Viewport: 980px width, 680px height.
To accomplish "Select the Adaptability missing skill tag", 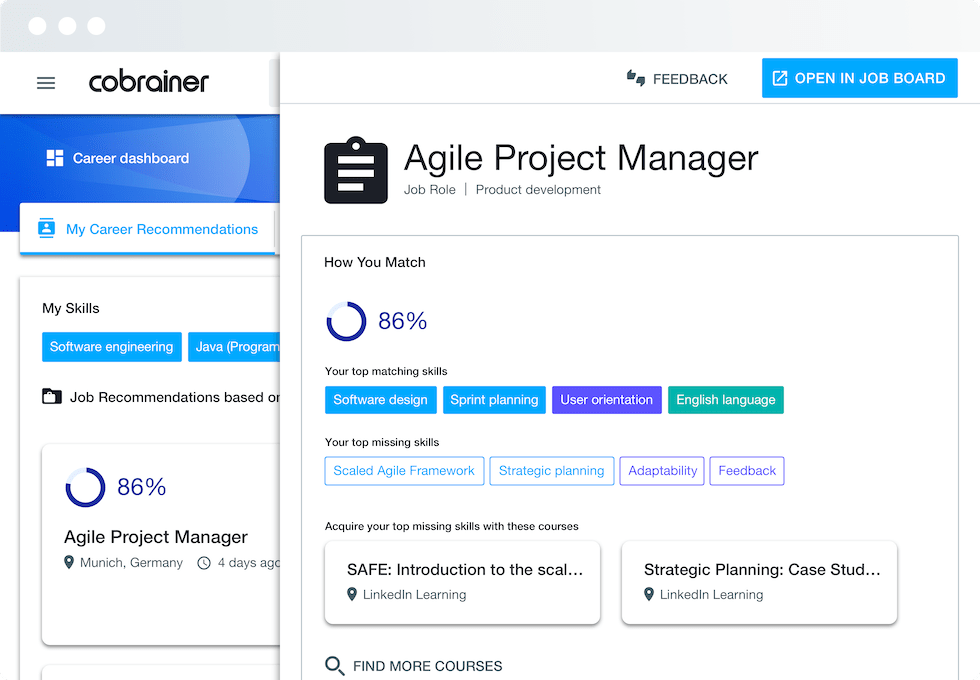I will [x=662, y=470].
